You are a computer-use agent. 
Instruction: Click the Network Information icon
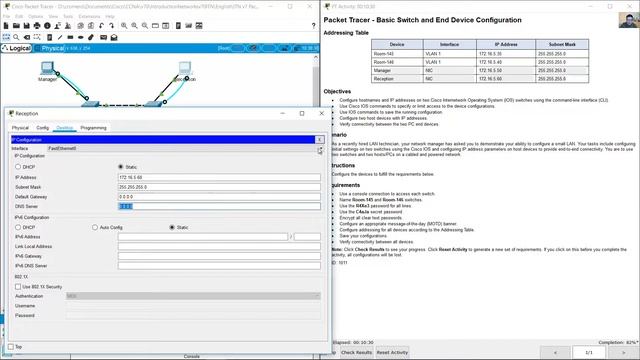47,26
